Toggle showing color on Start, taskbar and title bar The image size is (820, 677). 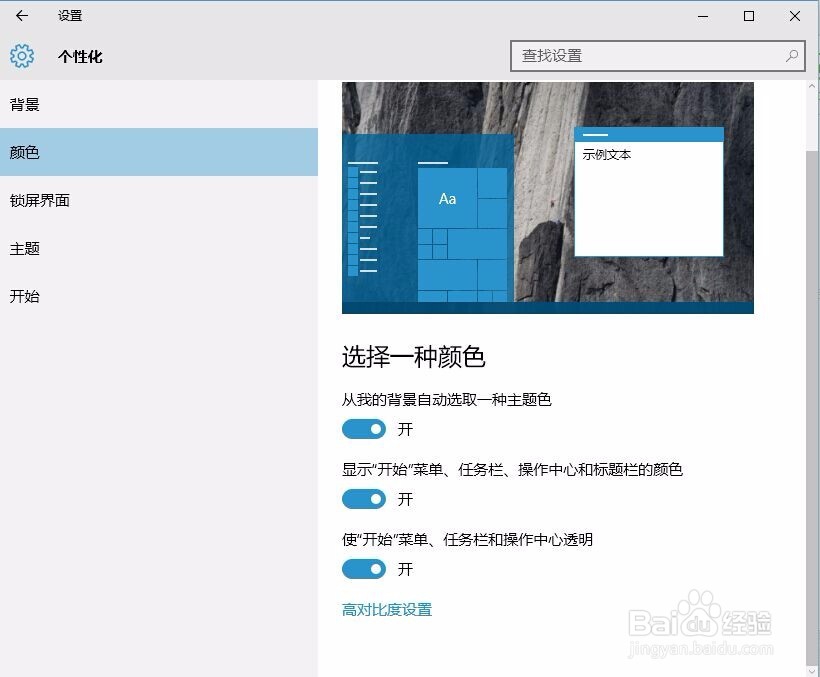(x=363, y=498)
